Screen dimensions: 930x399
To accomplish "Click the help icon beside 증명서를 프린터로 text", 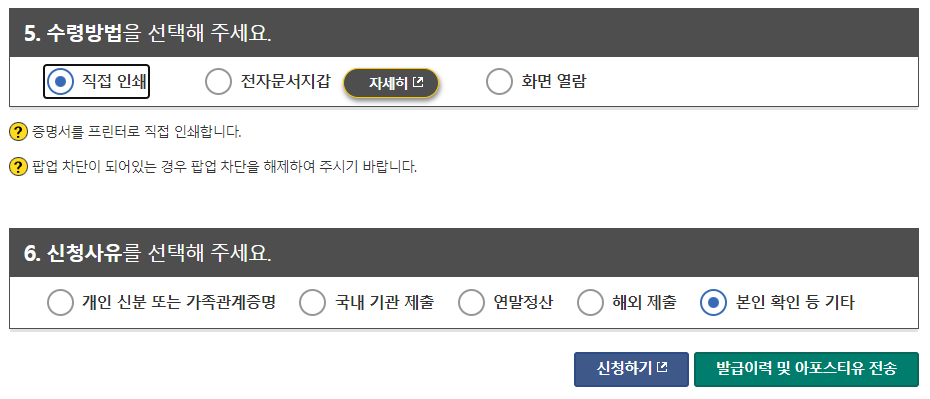I will tap(19, 132).
